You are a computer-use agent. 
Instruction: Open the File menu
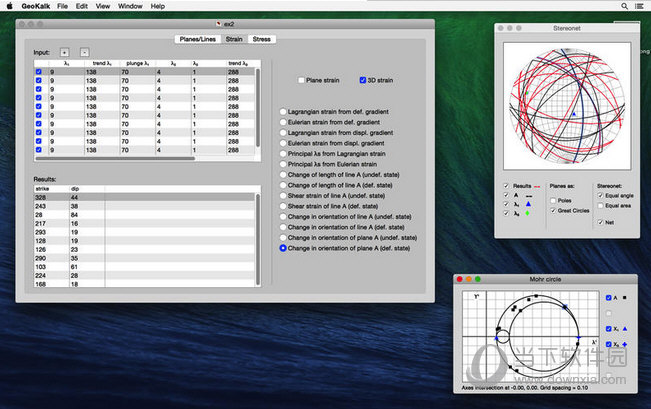click(x=62, y=6)
